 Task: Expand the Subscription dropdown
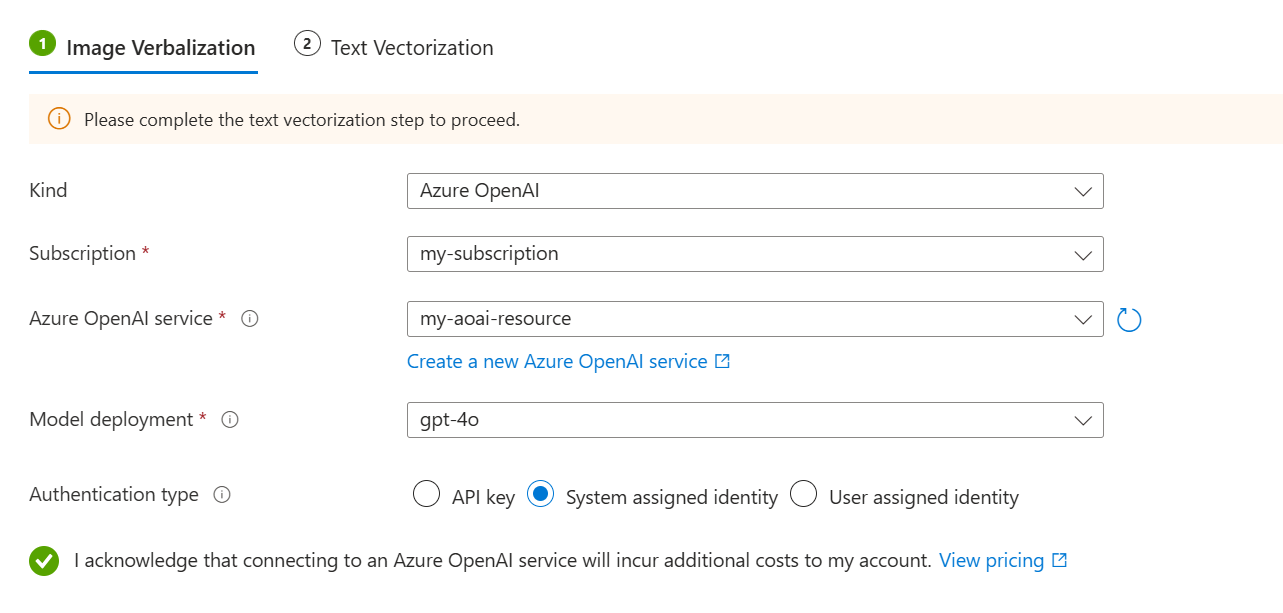click(x=755, y=254)
